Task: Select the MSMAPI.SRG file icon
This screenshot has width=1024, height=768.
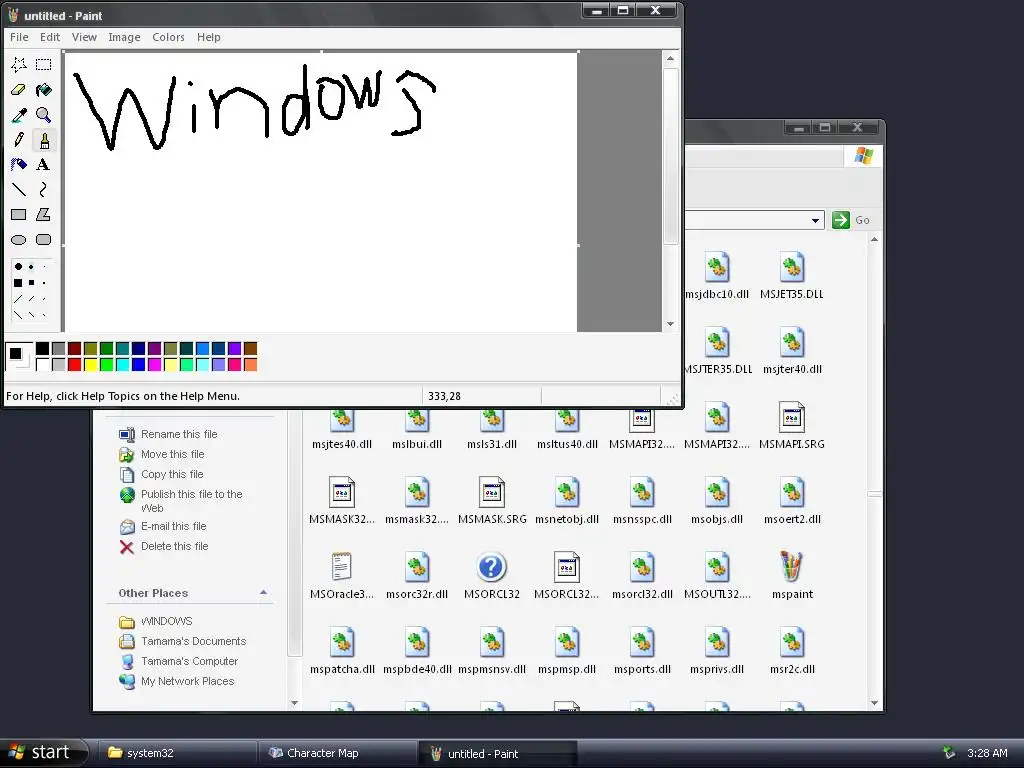Action: tap(792, 417)
